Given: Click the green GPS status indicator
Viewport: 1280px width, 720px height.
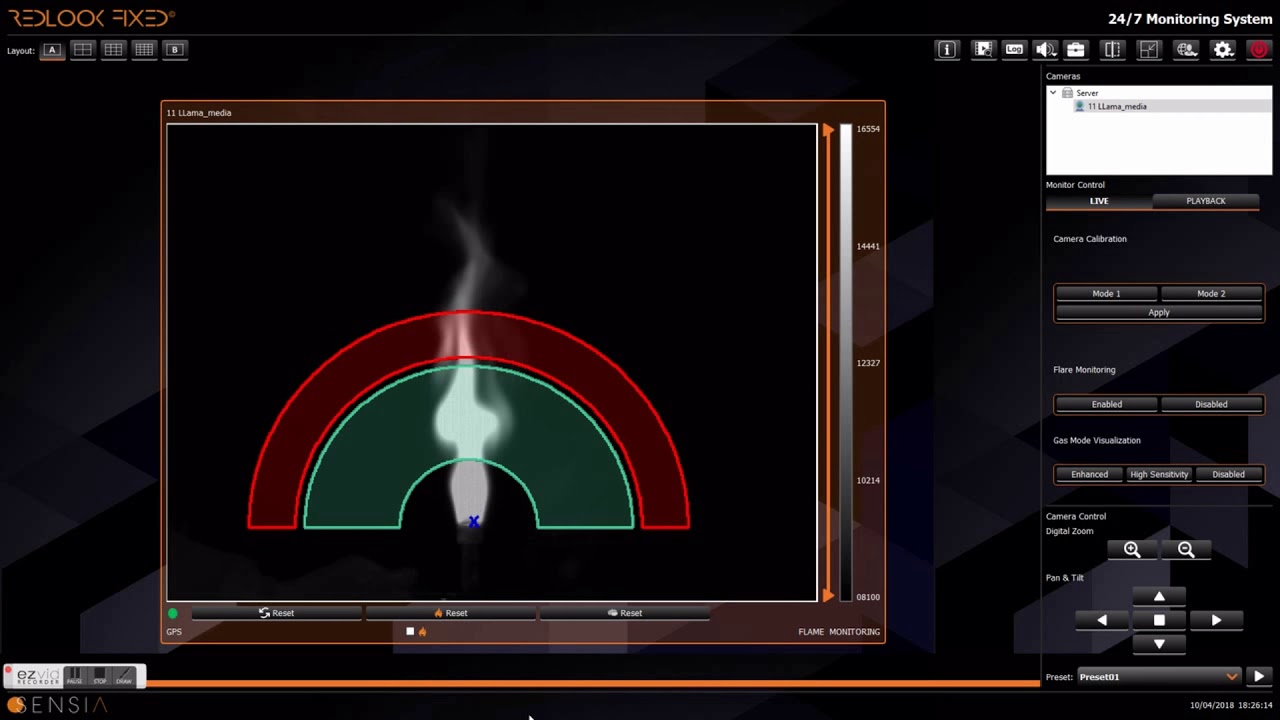Looking at the screenshot, I should (173, 614).
